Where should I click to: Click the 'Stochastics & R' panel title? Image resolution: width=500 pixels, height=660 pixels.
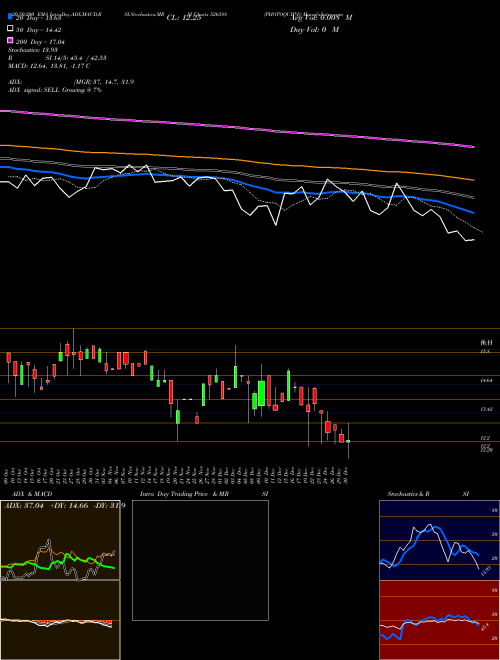click(x=408, y=494)
